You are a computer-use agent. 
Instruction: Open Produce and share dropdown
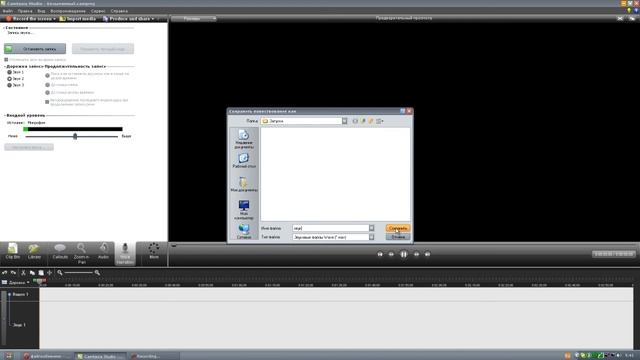point(153,19)
